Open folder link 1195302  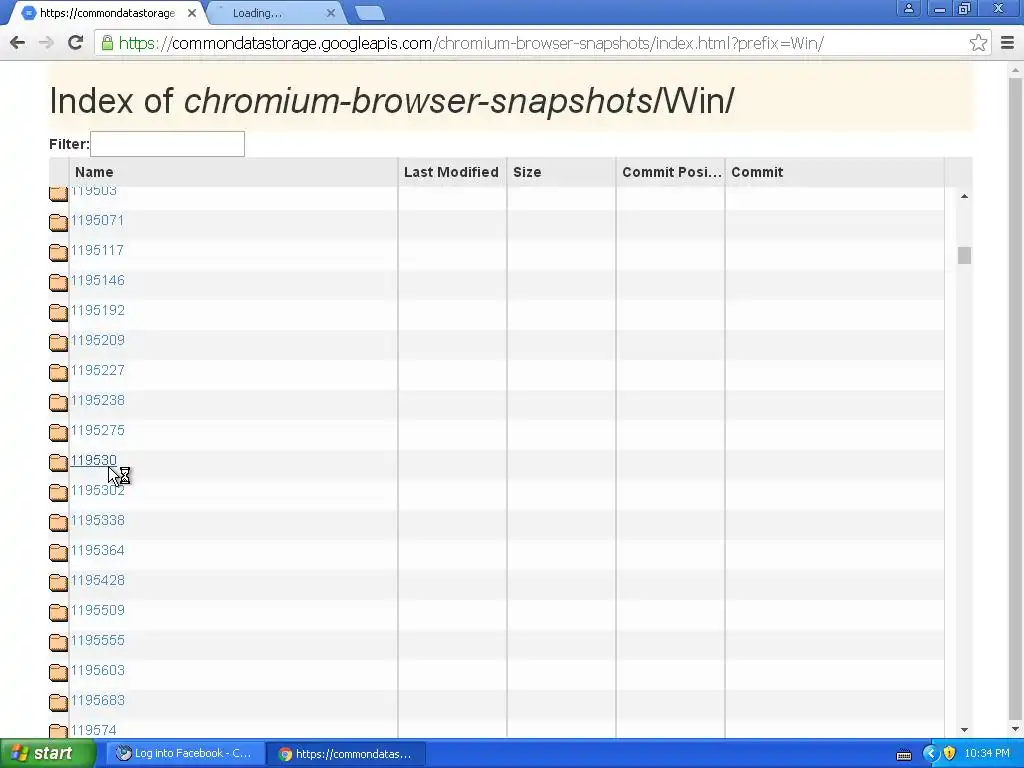97,490
